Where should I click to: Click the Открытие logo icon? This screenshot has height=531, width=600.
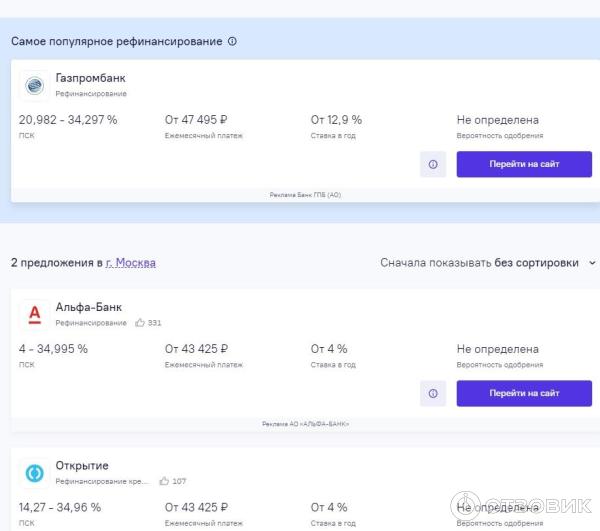34,473
